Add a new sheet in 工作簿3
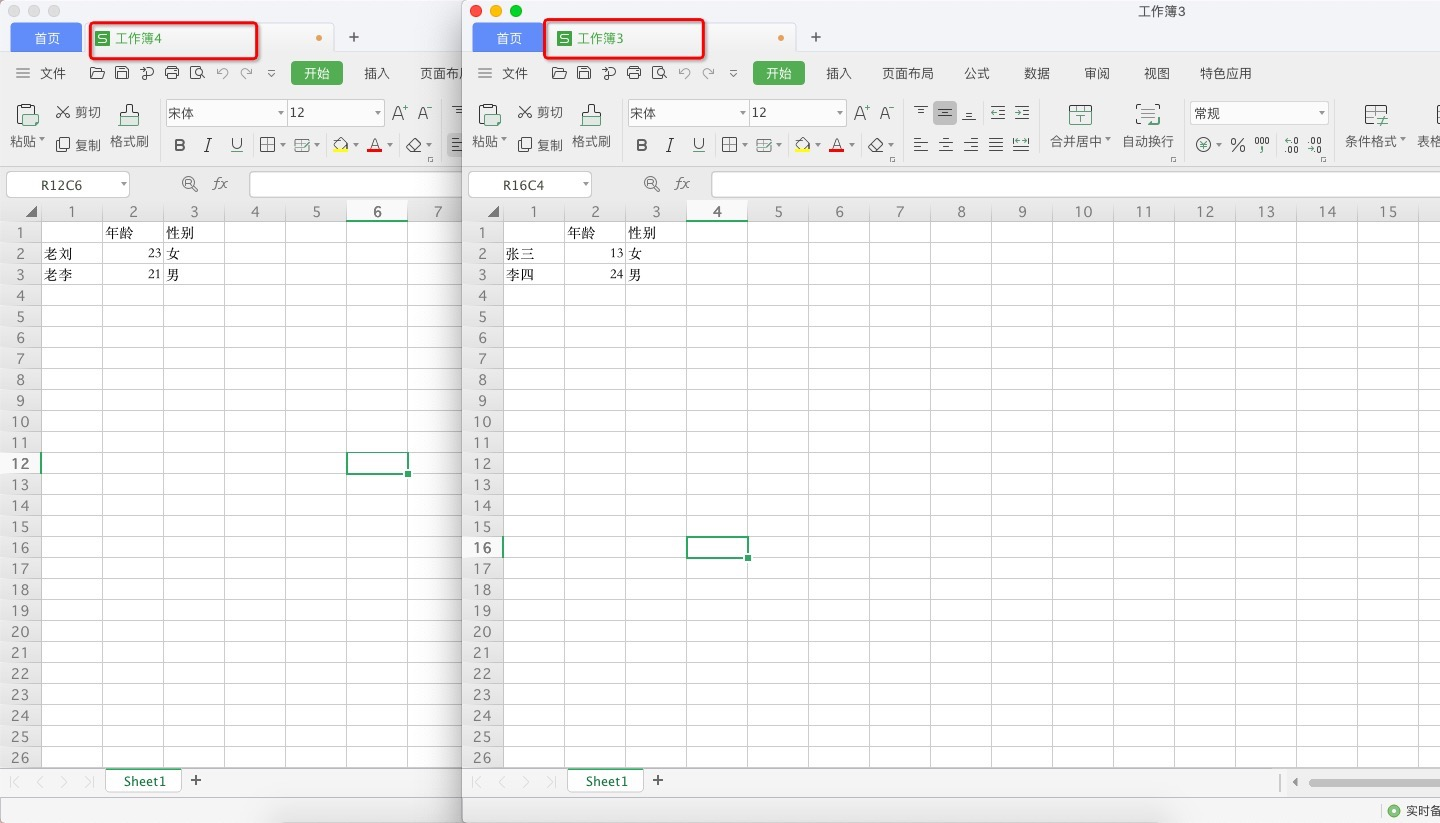Screen dimensions: 1440x823 coord(657,780)
